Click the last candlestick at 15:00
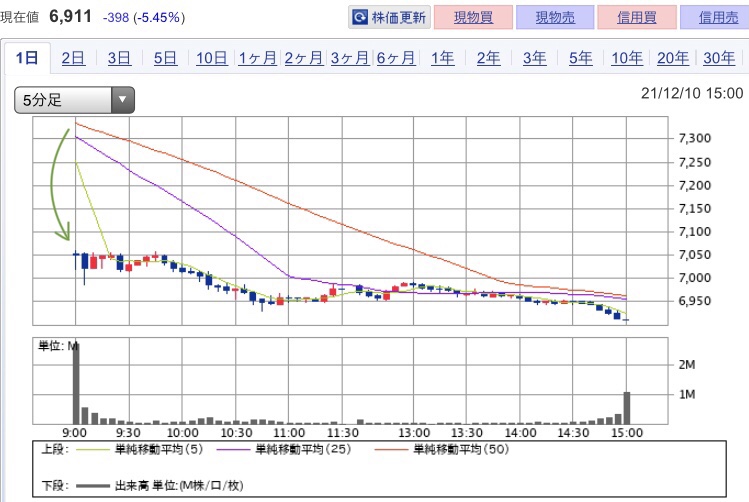The width and height of the screenshot is (749, 502). pos(626,320)
